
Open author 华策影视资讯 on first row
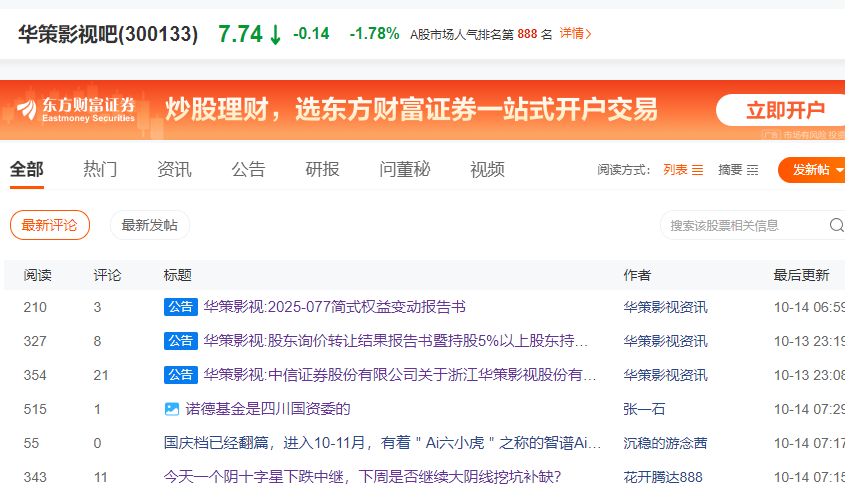[666, 307]
